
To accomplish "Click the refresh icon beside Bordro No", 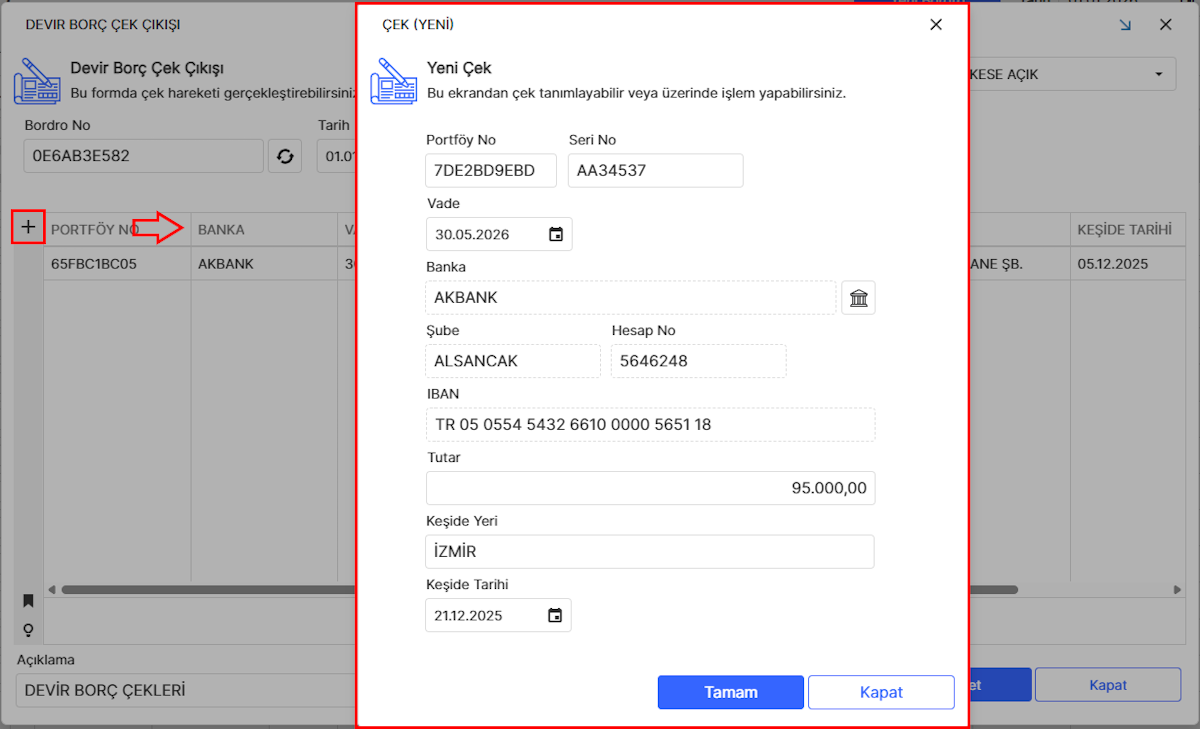I will click(285, 157).
